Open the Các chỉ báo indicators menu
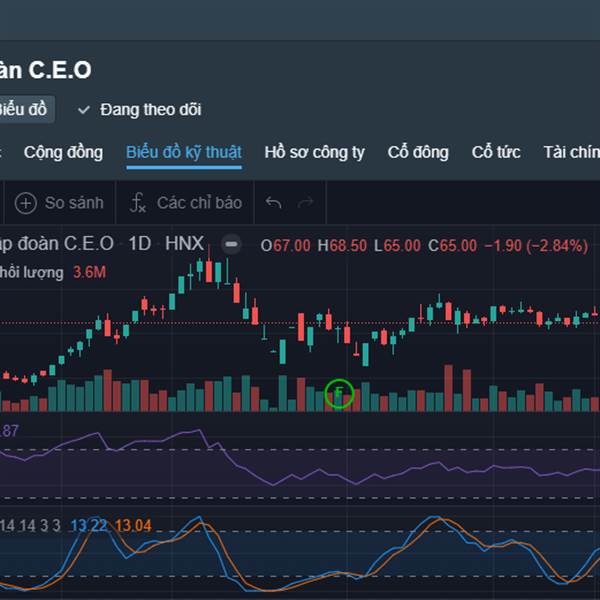 point(199,203)
